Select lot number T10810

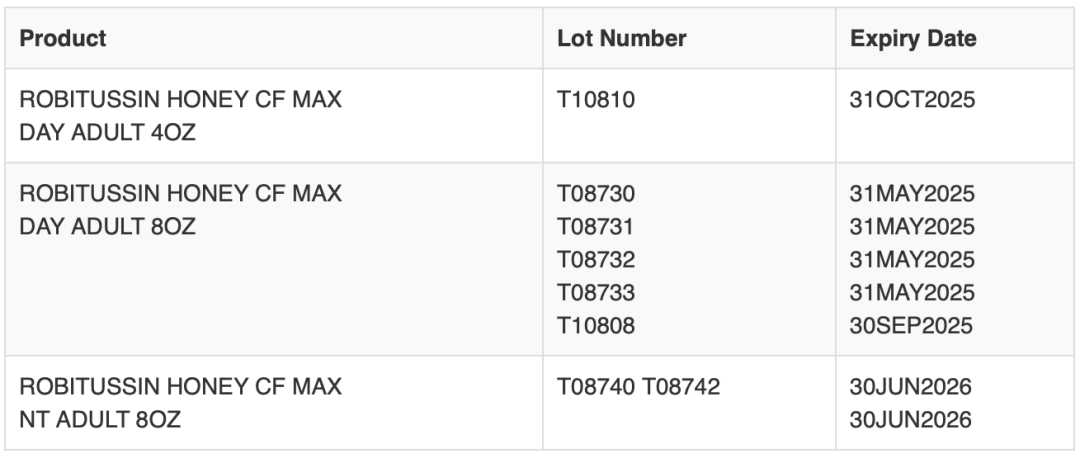(596, 100)
